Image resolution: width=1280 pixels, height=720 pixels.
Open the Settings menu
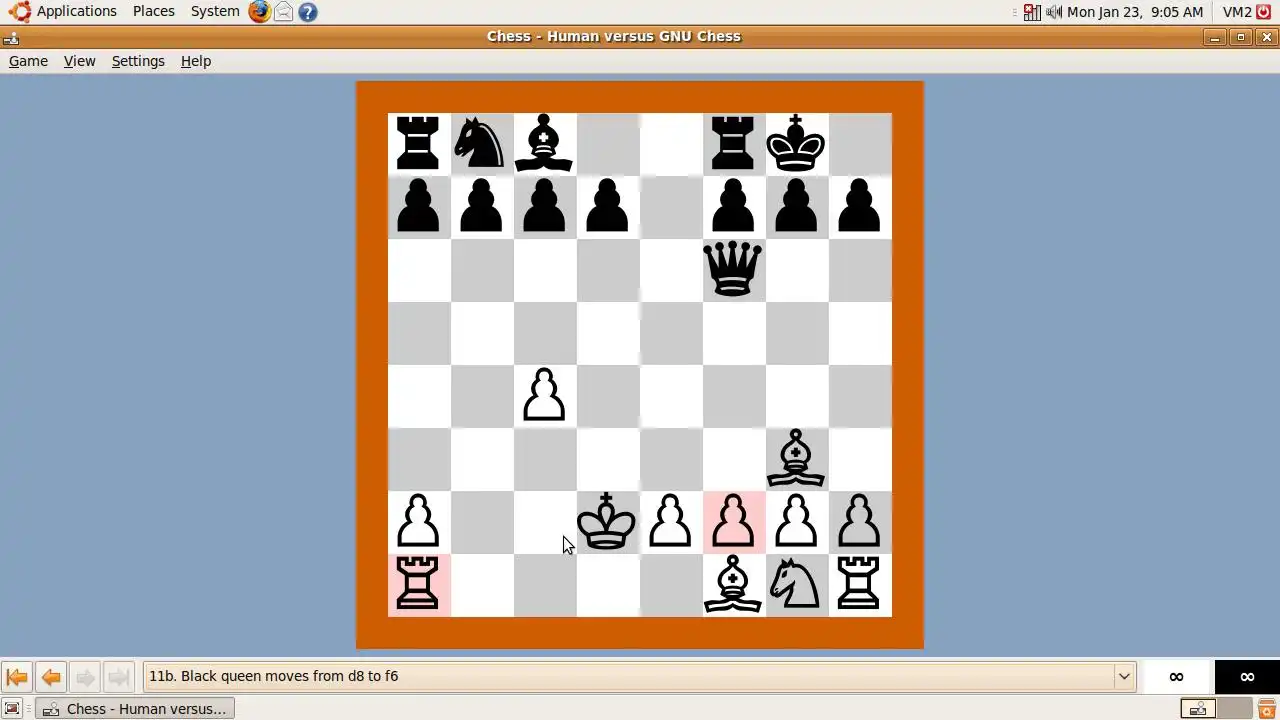pyautogui.click(x=138, y=61)
